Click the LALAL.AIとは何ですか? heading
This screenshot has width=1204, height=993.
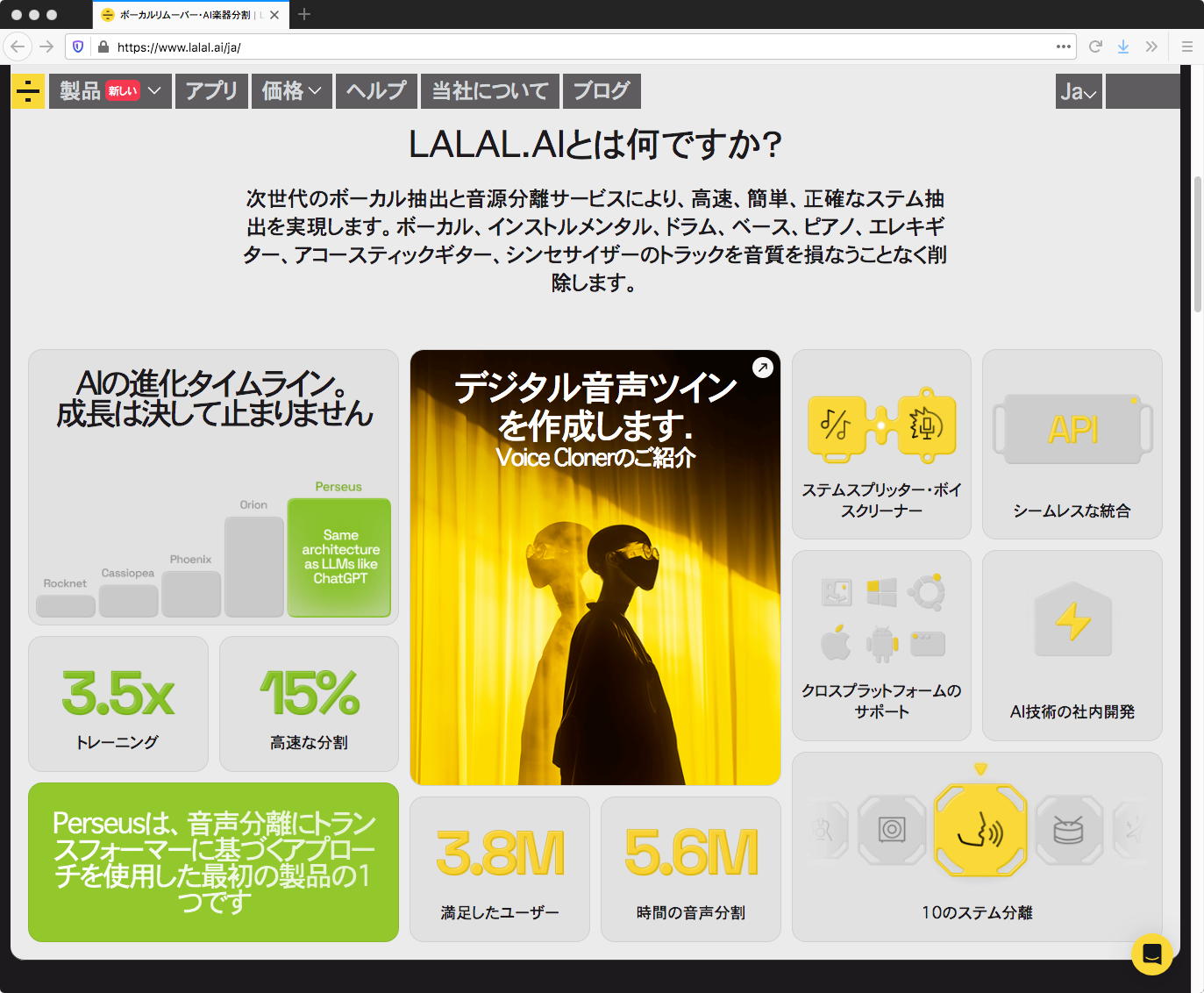click(x=595, y=145)
